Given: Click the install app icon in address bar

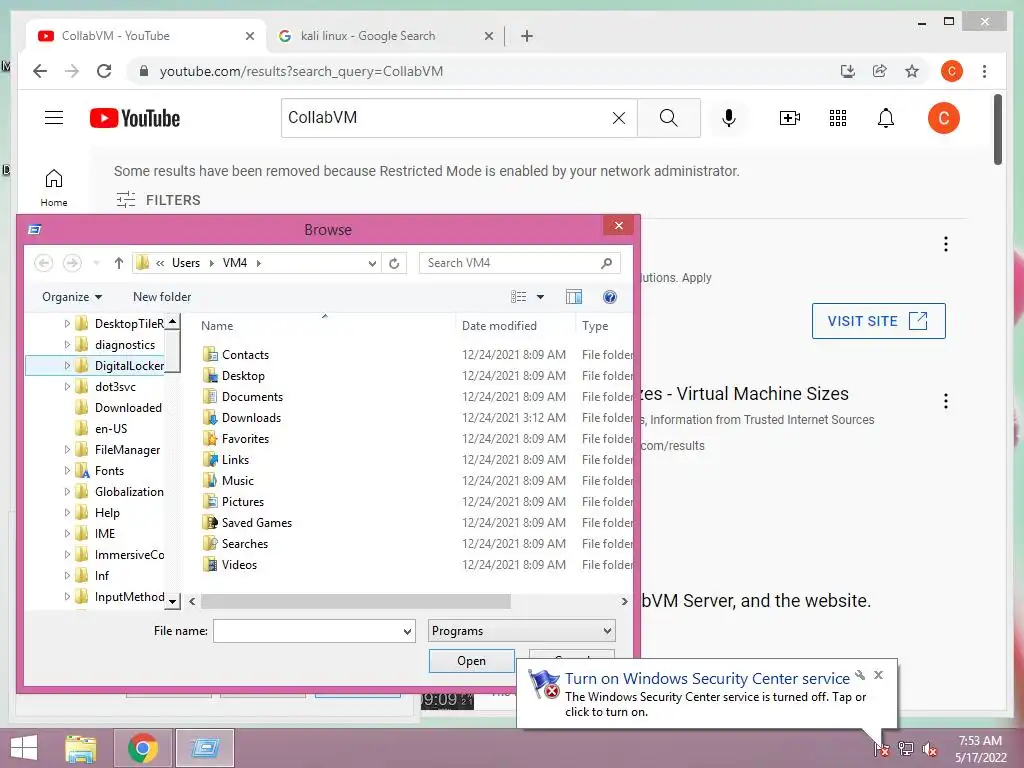Looking at the screenshot, I should pyautogui.click(x=848, y=71).
